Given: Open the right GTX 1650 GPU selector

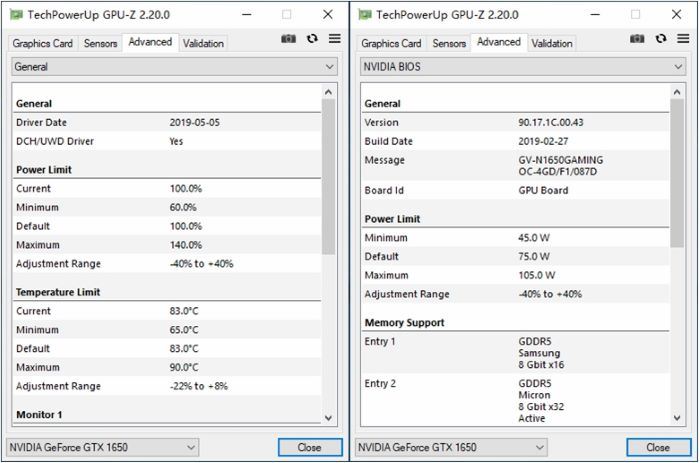Looking at the screenshot, I should click(451, 447).
